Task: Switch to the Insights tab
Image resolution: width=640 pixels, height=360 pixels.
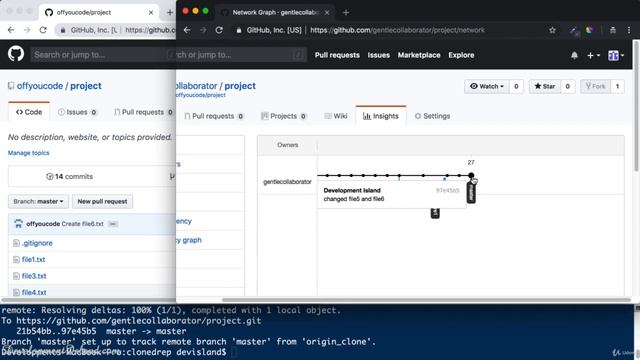Action: point(380,116)
